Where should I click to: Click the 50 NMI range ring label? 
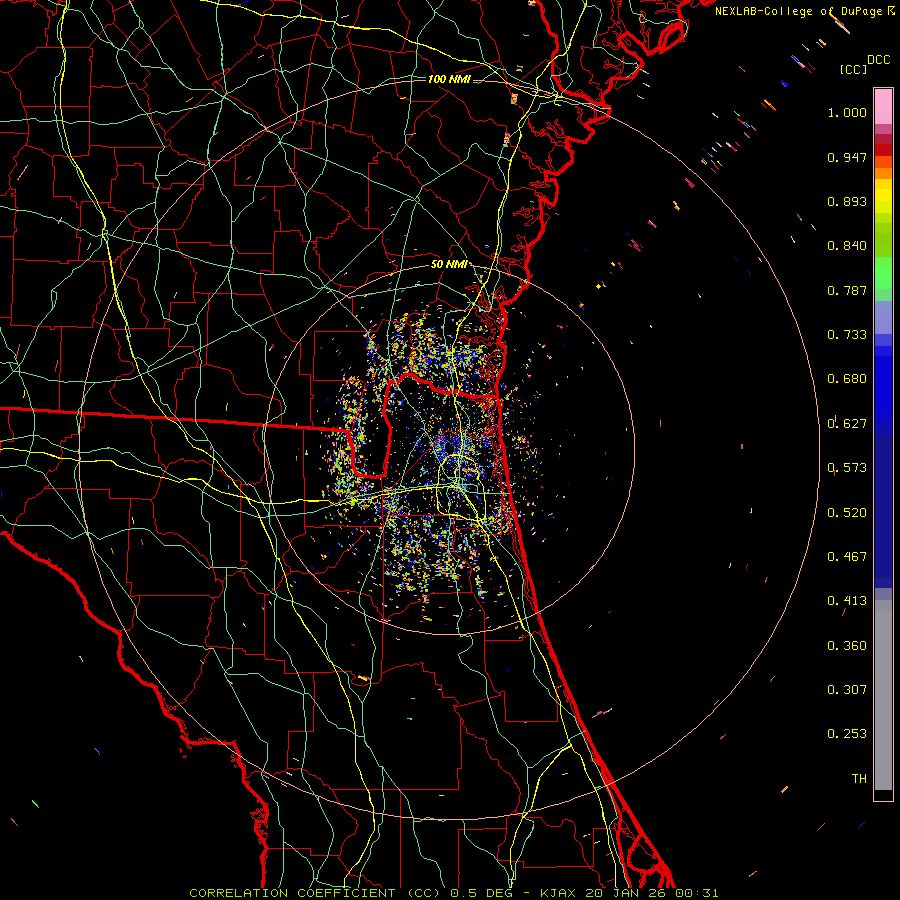[x=449, y=265]
